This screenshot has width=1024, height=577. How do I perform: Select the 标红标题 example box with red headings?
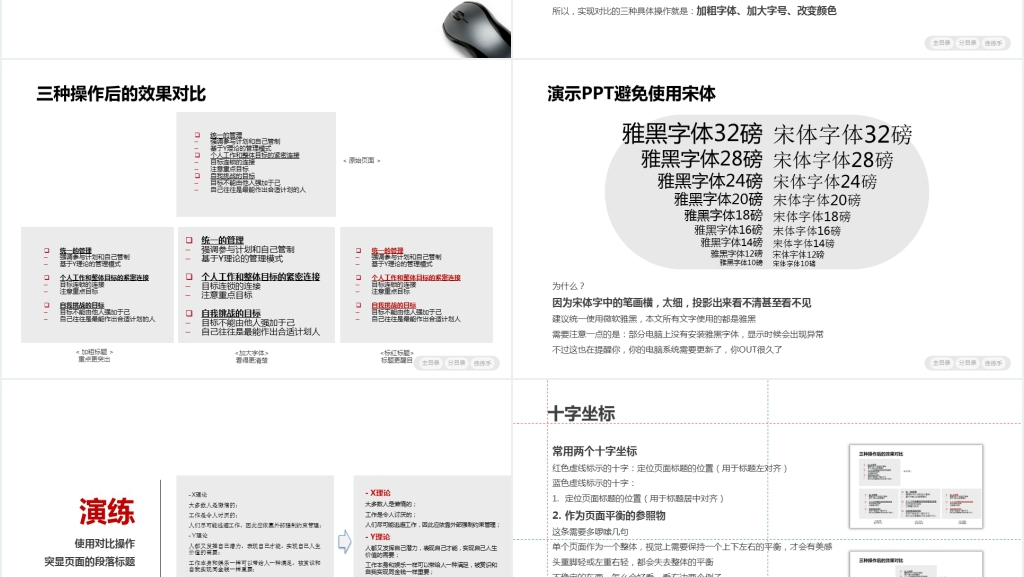416,285
